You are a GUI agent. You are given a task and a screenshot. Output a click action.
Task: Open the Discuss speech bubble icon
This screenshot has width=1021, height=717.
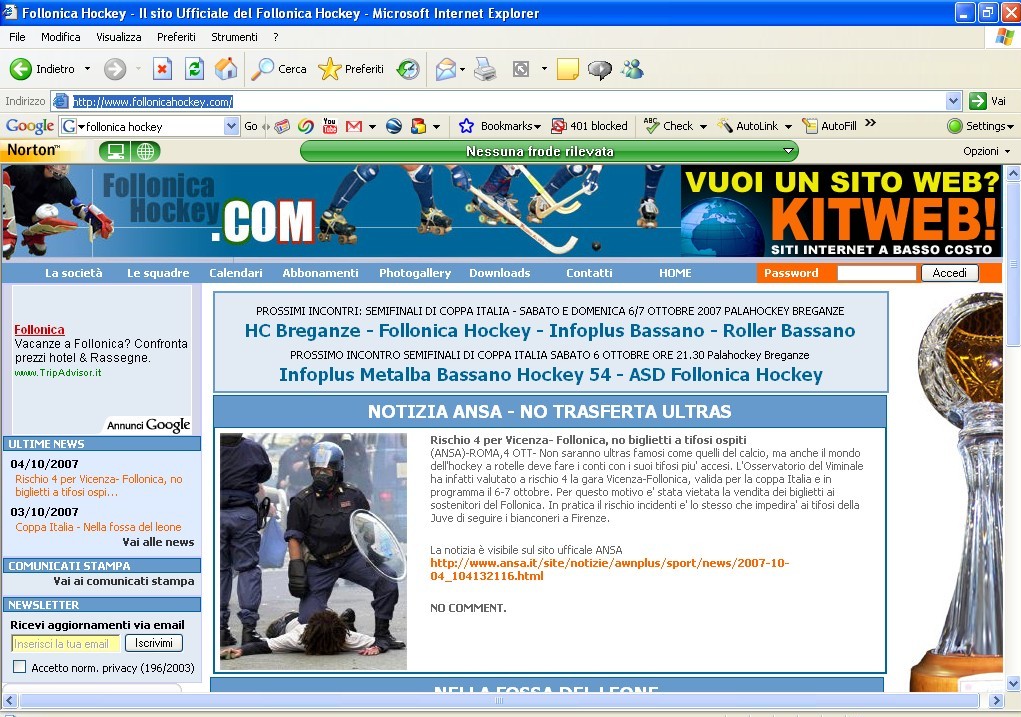pos(599,68)
